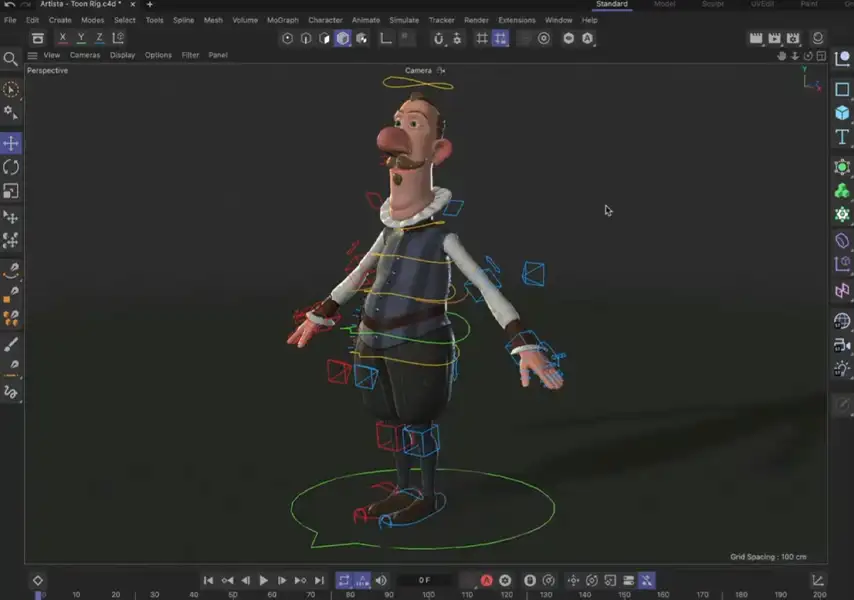Click the magnifier search icon at top left
This screenshot has height=600, width=854.
click(x=11, y=57)
